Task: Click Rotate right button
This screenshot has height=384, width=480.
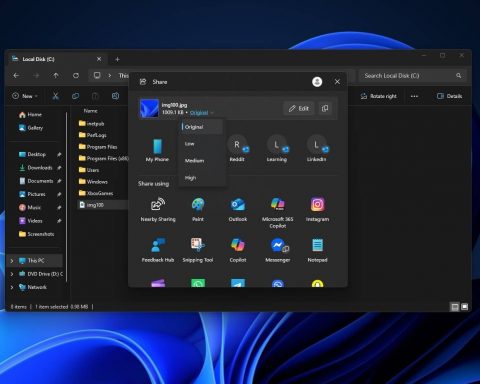Action: click(379, 96)
